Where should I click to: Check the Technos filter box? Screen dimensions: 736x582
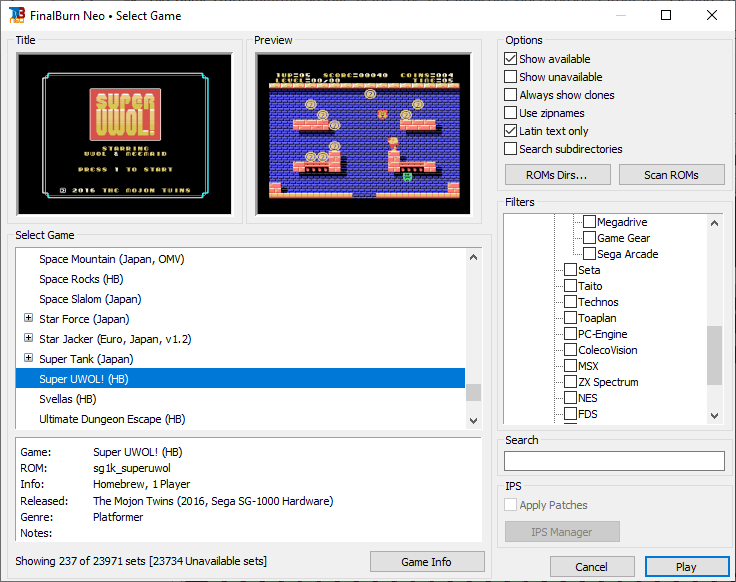coord(570,301)
